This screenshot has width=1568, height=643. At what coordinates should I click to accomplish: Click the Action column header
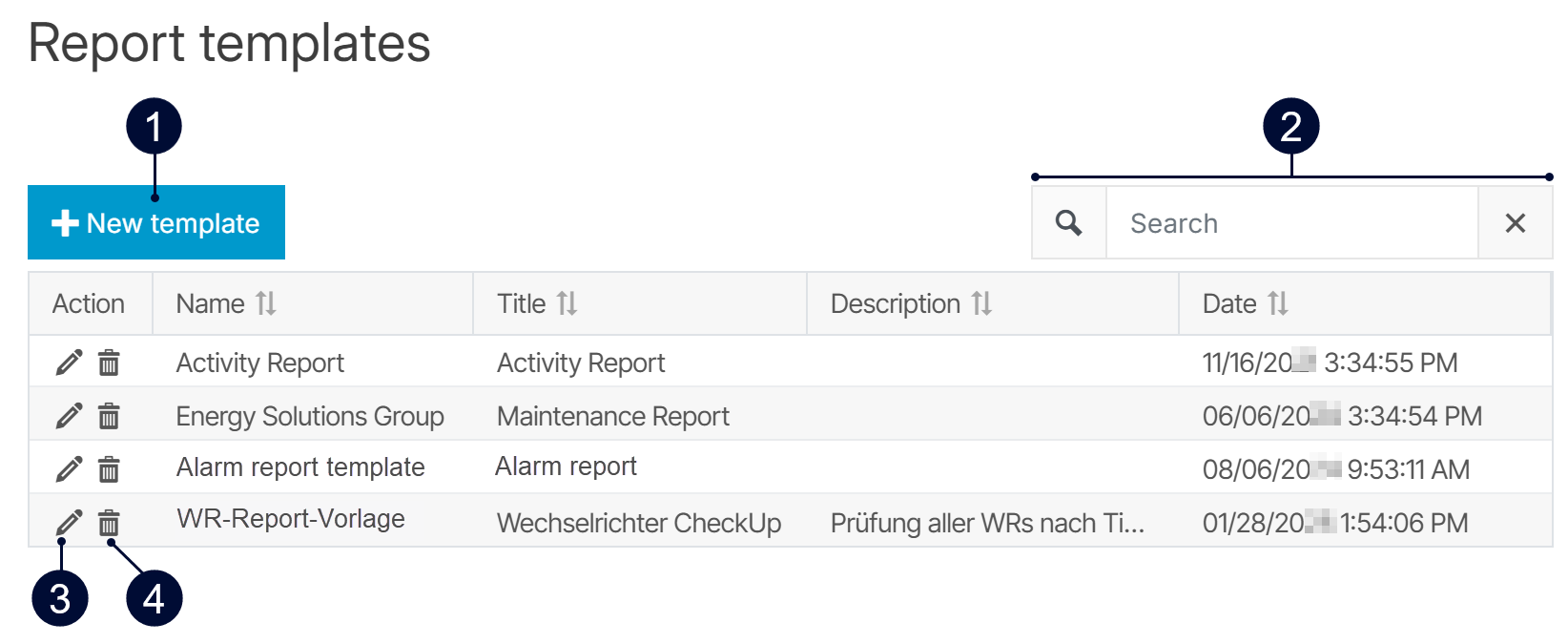[x=89, y=303]
